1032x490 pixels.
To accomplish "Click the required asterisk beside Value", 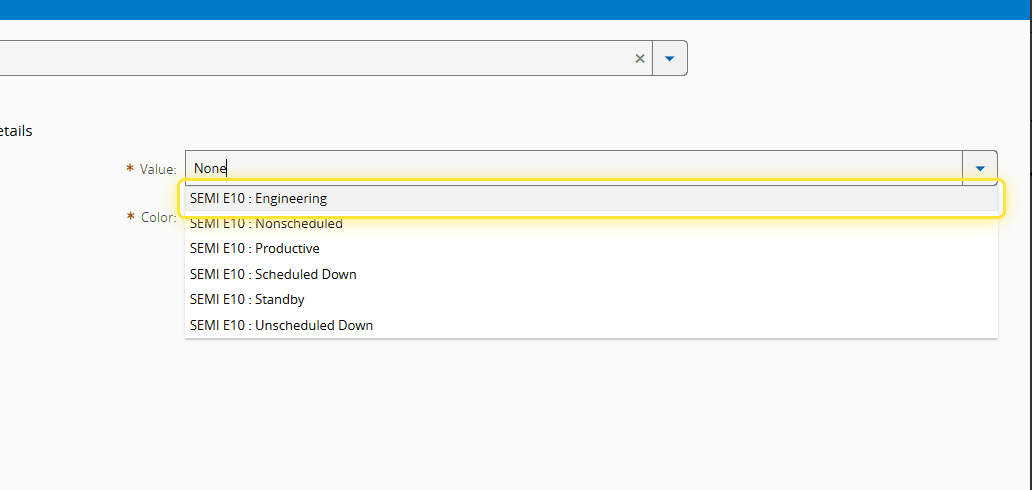I will (130, 169).
